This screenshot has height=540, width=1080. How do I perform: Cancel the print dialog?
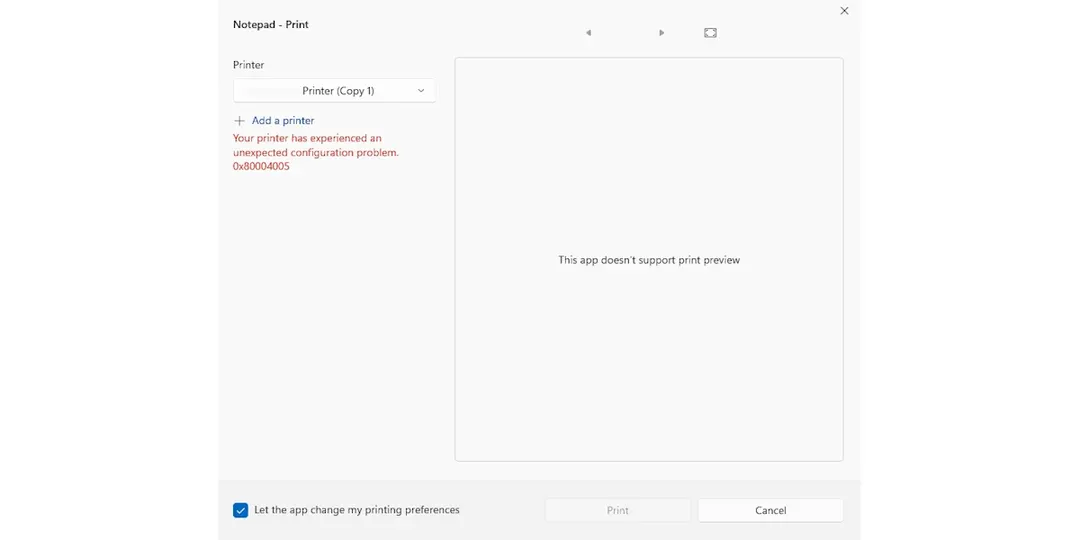(770, 510)
